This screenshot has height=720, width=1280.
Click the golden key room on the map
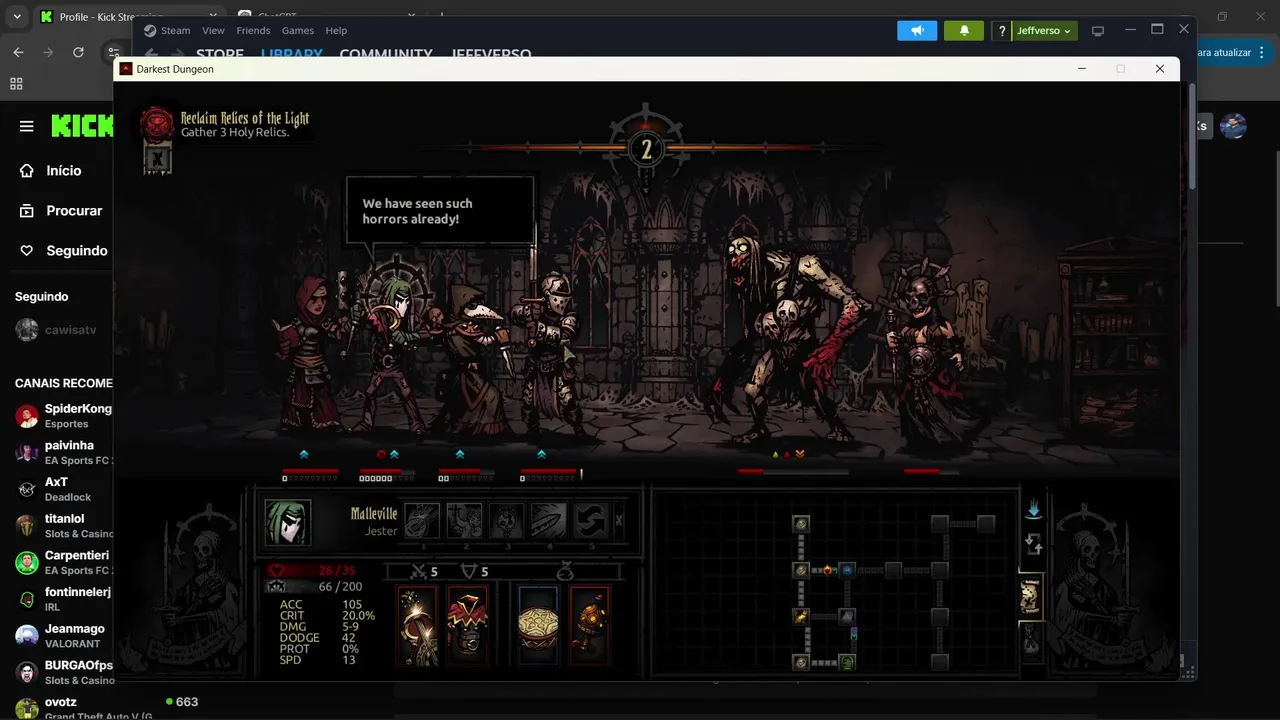coord(800,616)
